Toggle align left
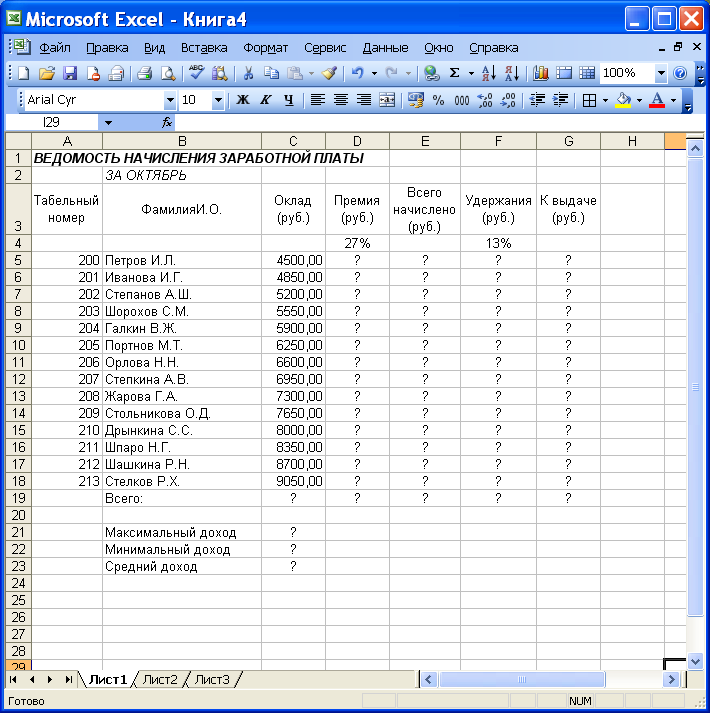Image resolution: width=710 pixels, height=713 pixels. point(317,100)
